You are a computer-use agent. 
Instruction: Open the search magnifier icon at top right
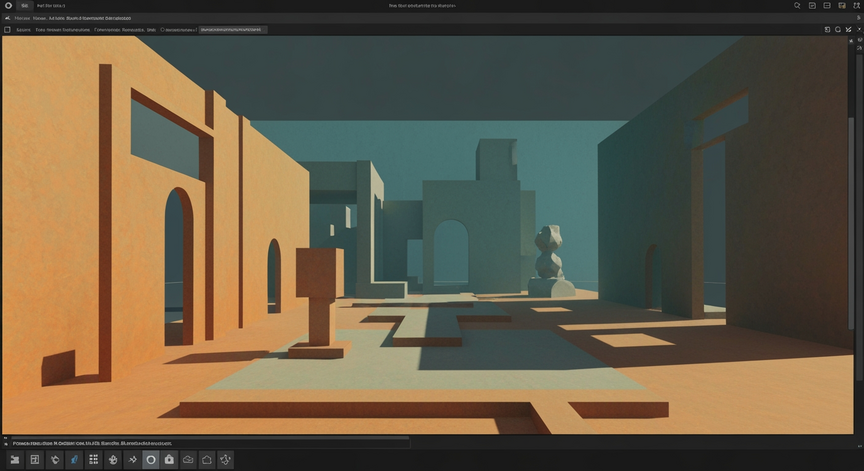[797, 6]
